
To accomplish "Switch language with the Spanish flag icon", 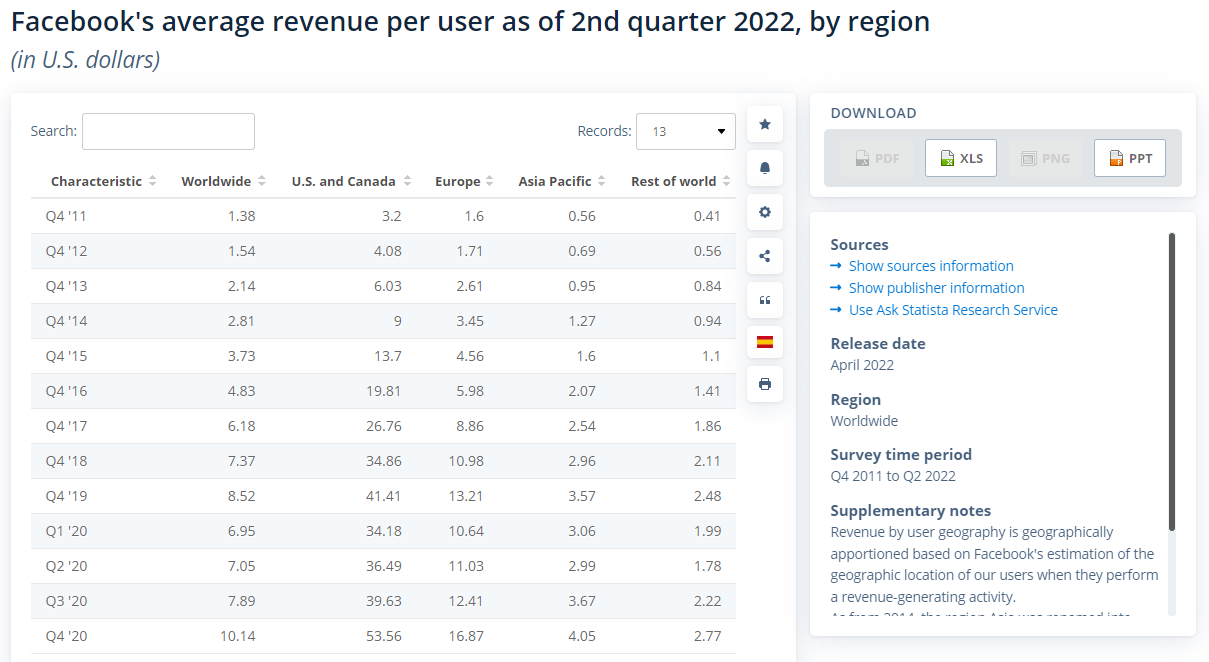I will (765, 342).
